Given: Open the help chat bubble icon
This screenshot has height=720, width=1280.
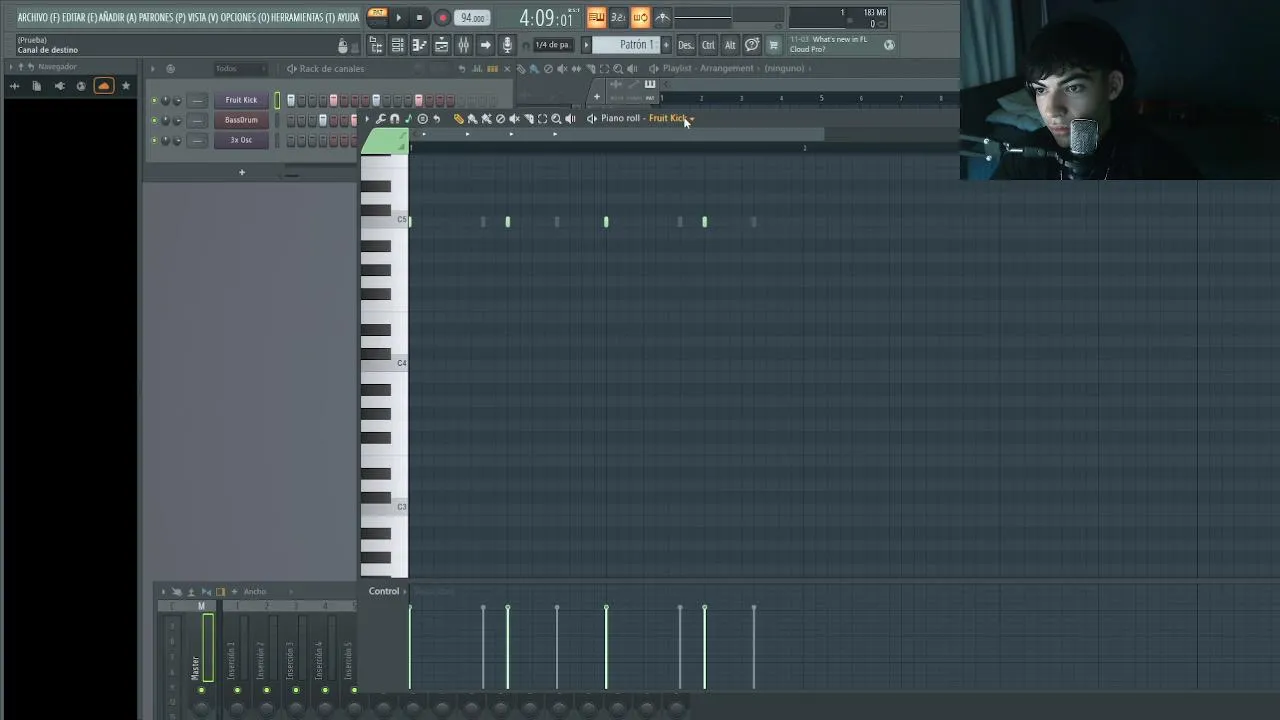Looking at the screenshot, I should coord(752,45).
